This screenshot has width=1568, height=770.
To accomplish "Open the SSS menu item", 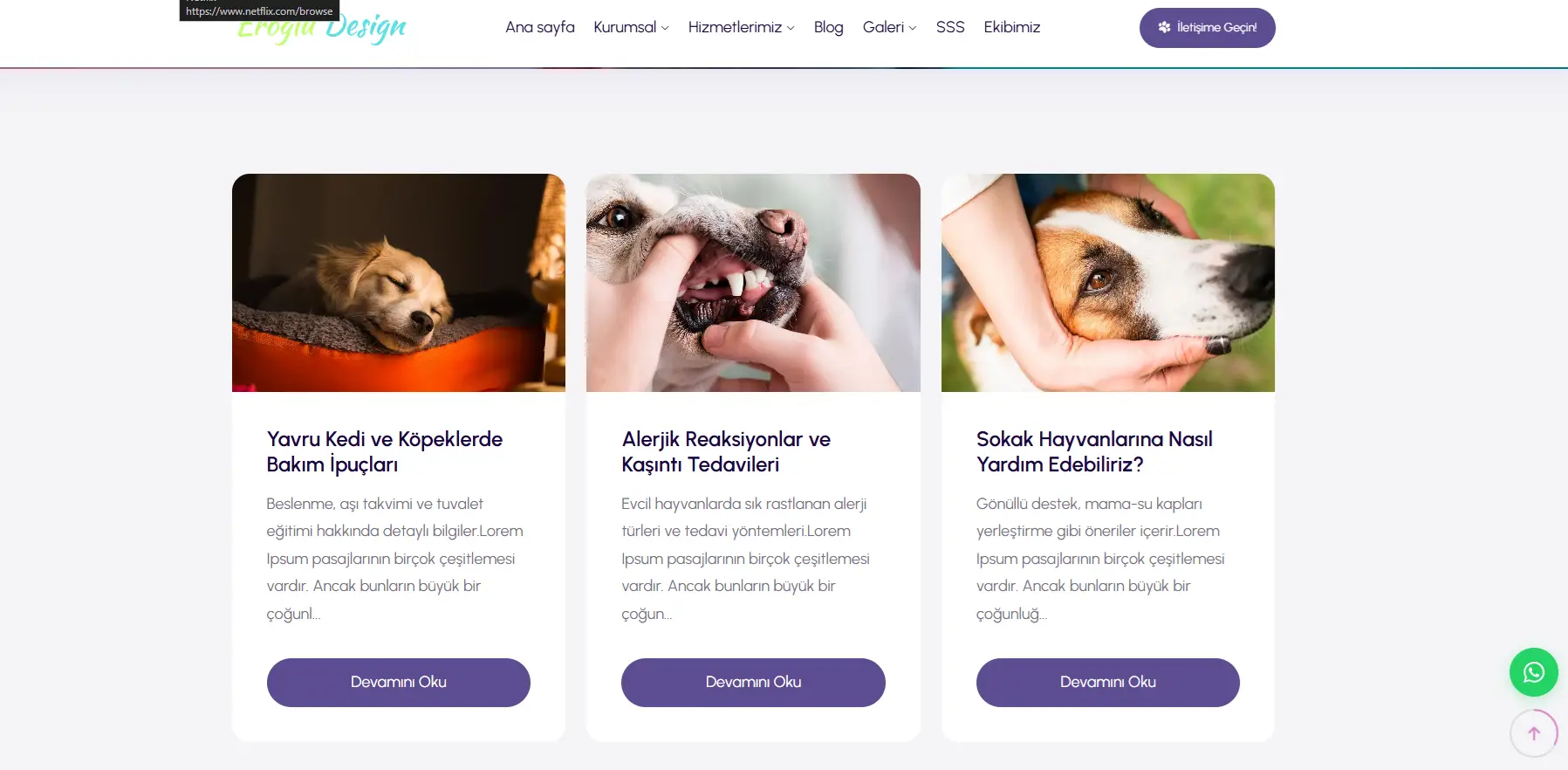I will 950,27.
